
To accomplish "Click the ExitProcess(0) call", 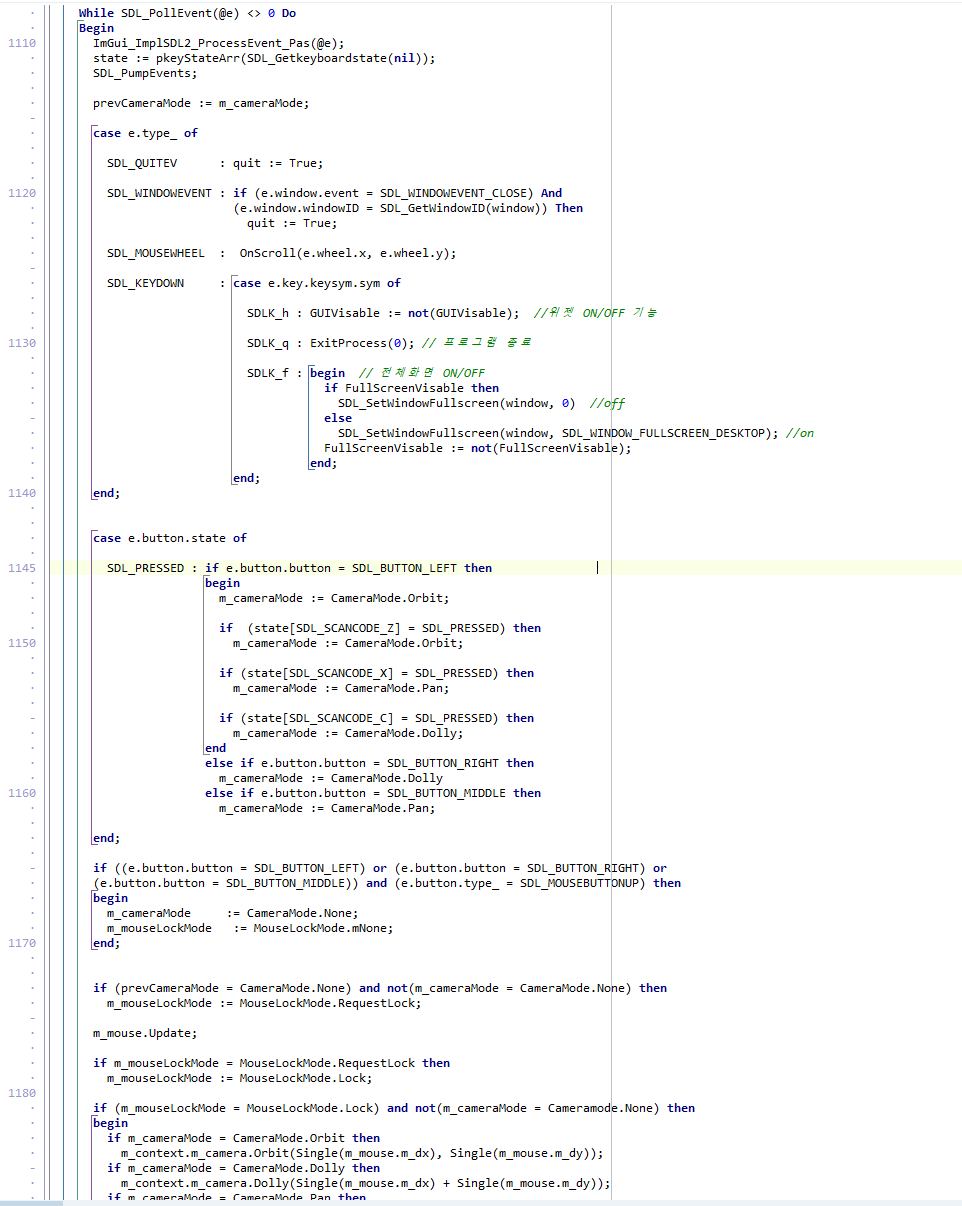I will (362, 343).
